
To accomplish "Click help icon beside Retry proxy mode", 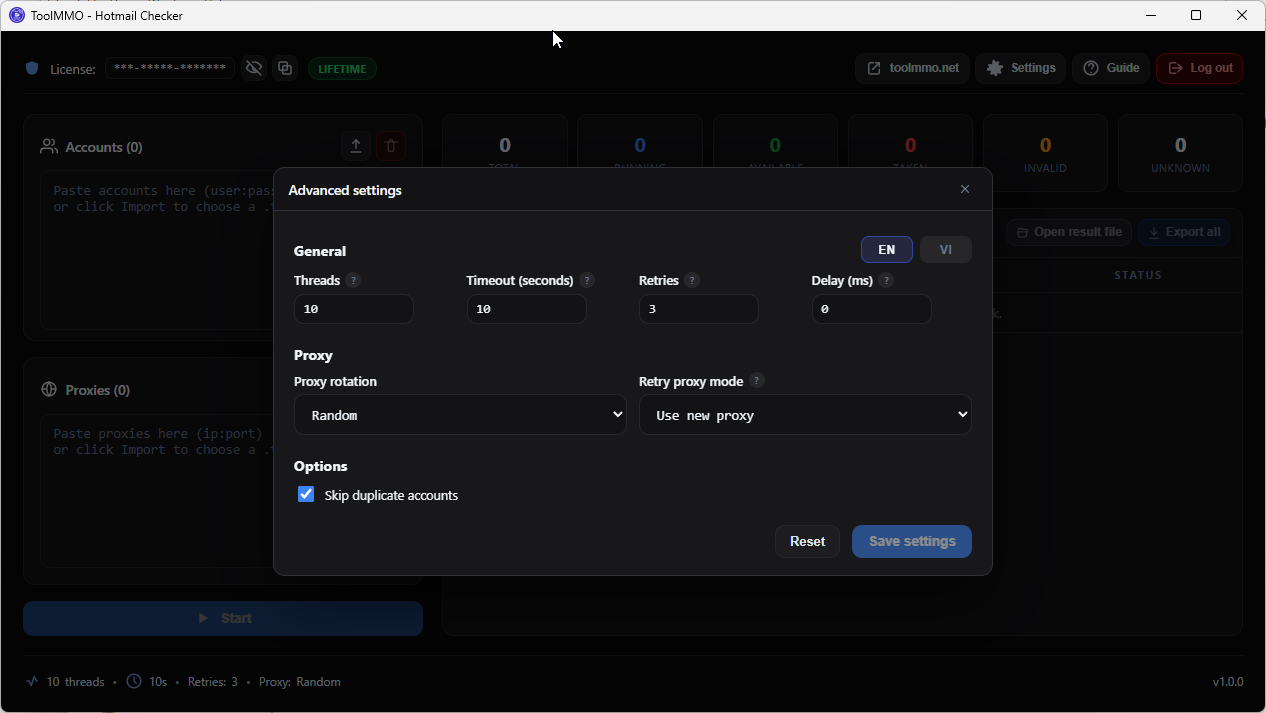I will click(757, 381).
